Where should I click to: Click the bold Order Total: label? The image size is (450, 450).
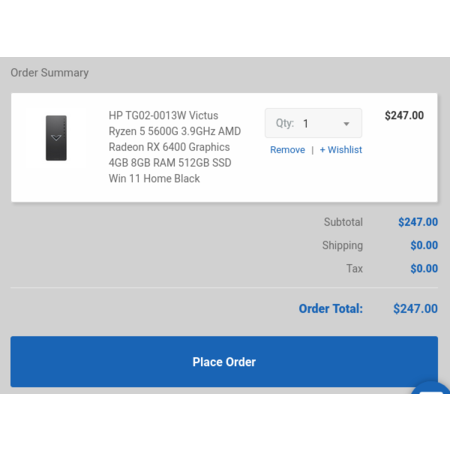331,309
